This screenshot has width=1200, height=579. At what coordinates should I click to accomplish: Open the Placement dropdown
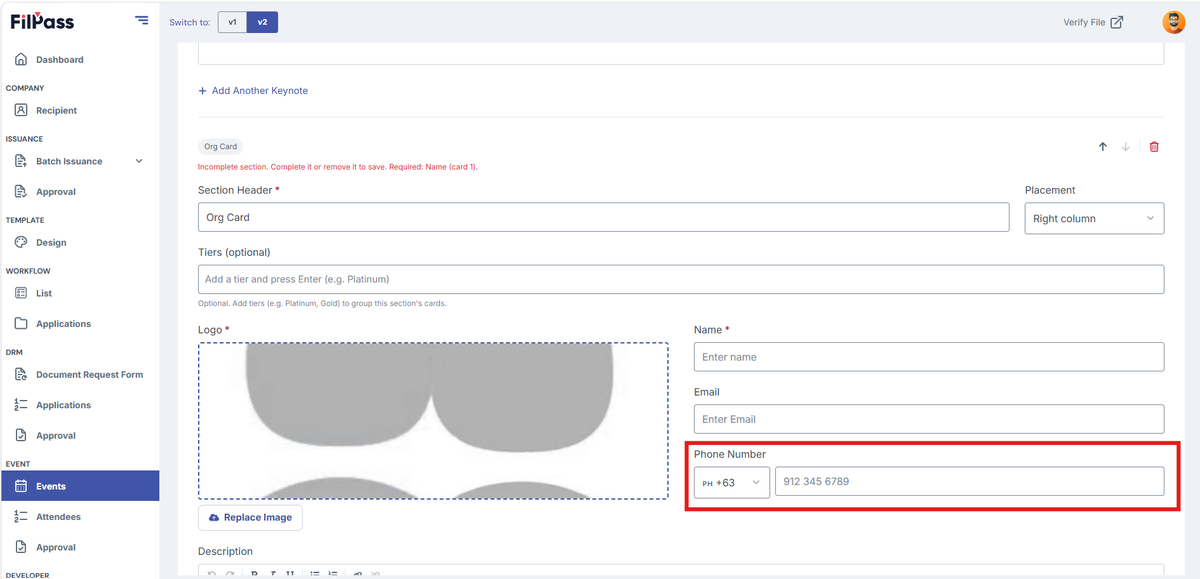pyautogui.click(x=1094, y=219)
